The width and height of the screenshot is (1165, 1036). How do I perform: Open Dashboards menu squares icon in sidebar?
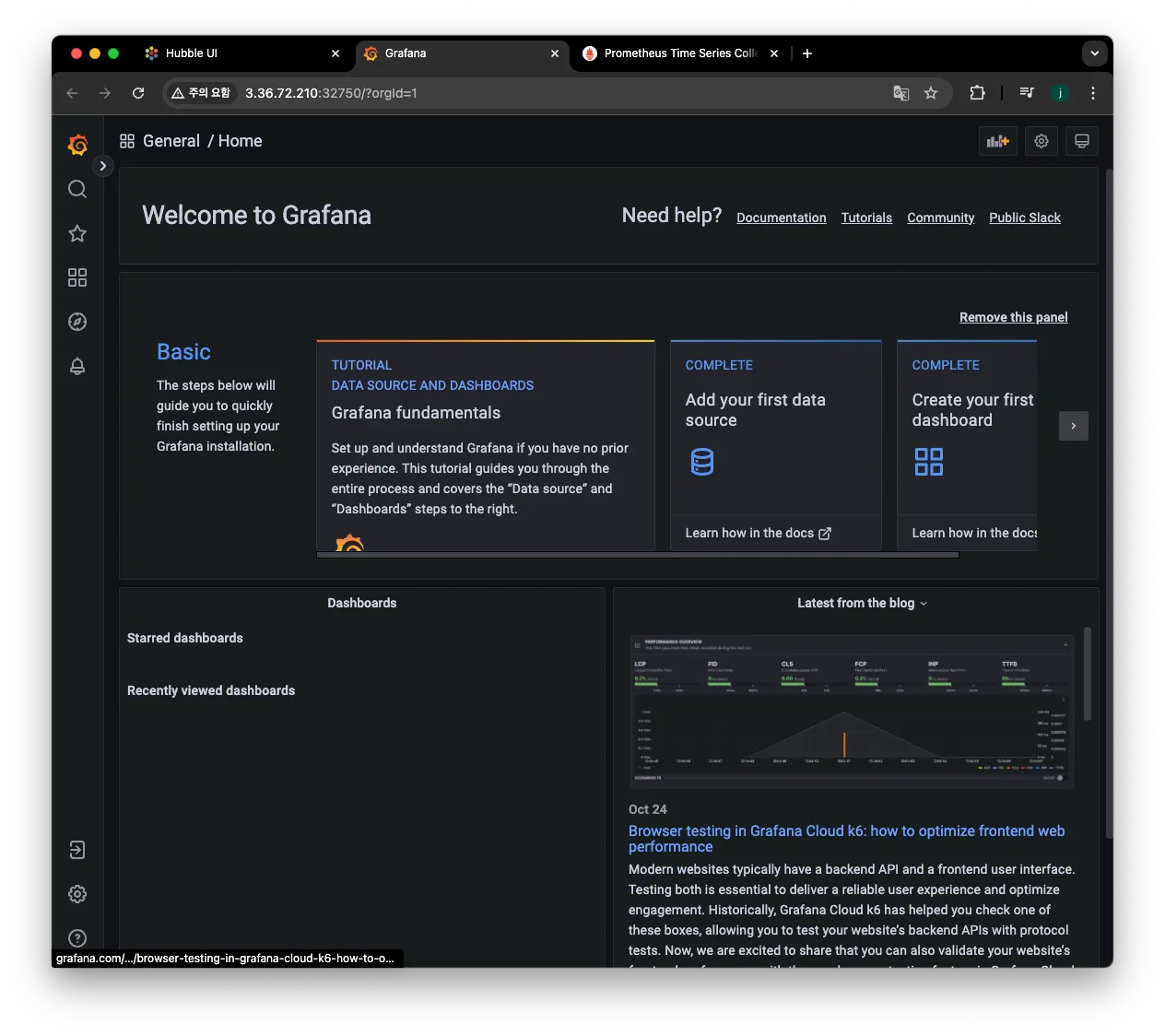click(77, 277)
